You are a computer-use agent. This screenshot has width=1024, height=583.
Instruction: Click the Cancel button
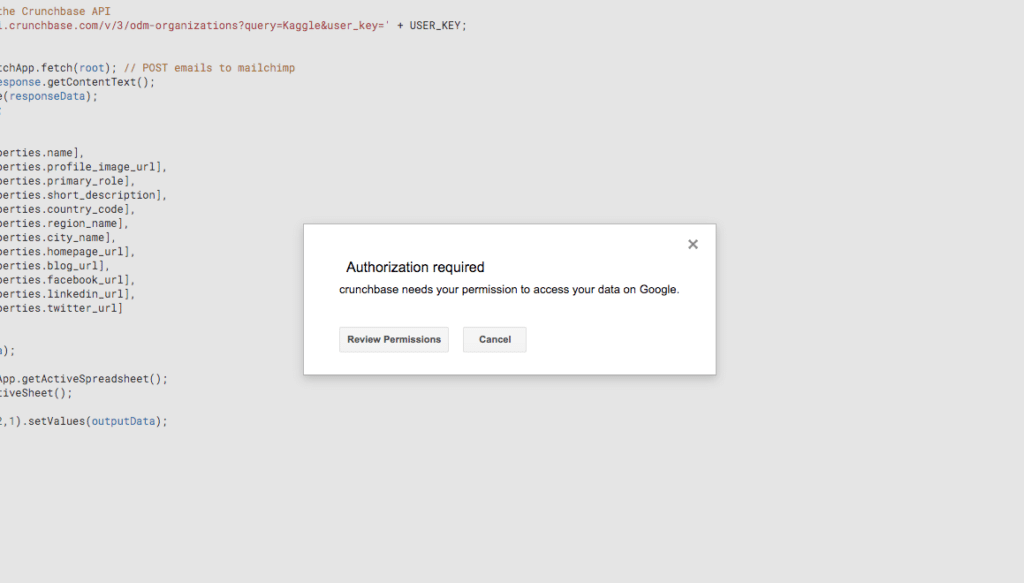tap(494, 339)
